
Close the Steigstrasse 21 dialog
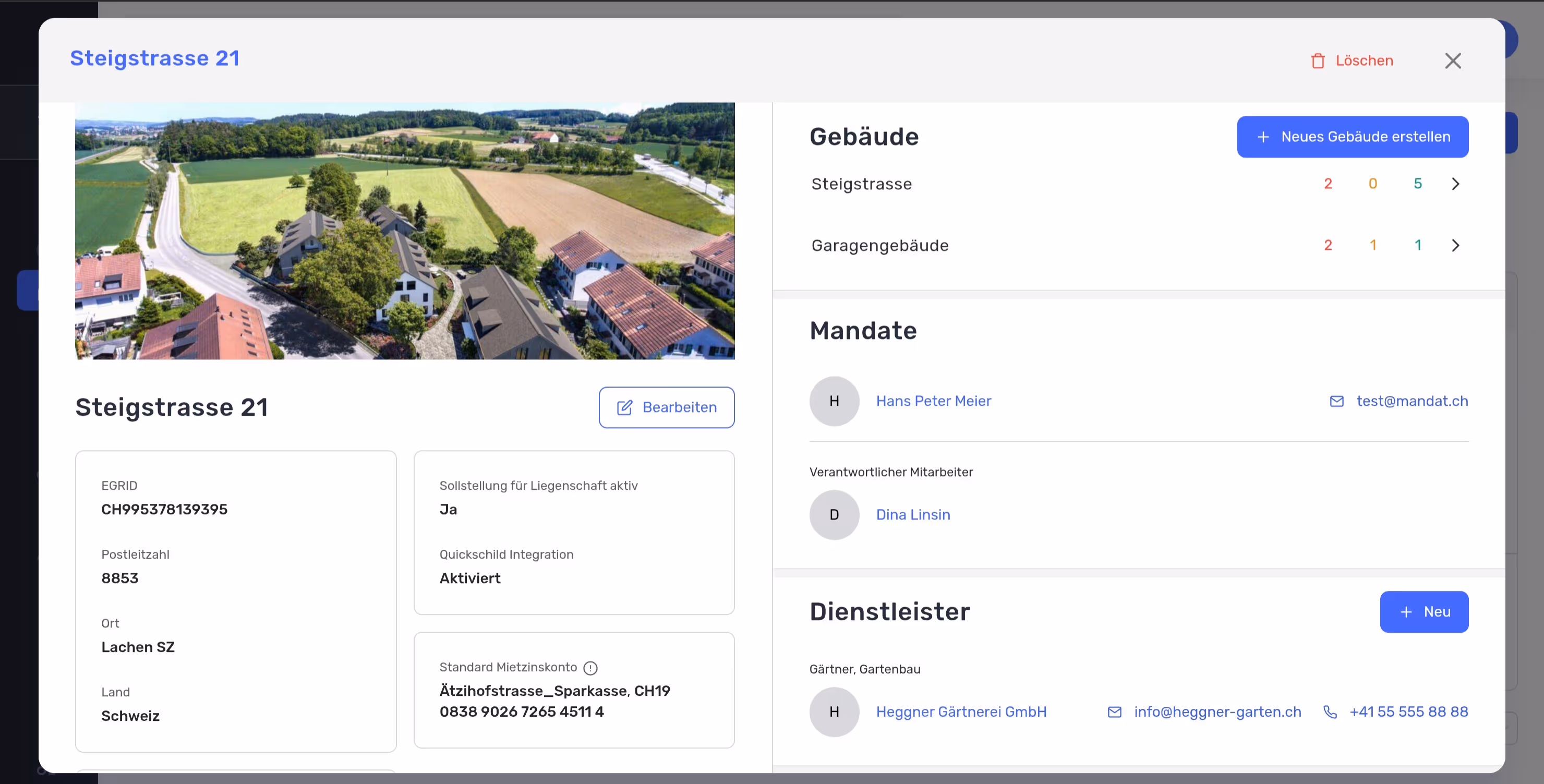(1452, 61)
